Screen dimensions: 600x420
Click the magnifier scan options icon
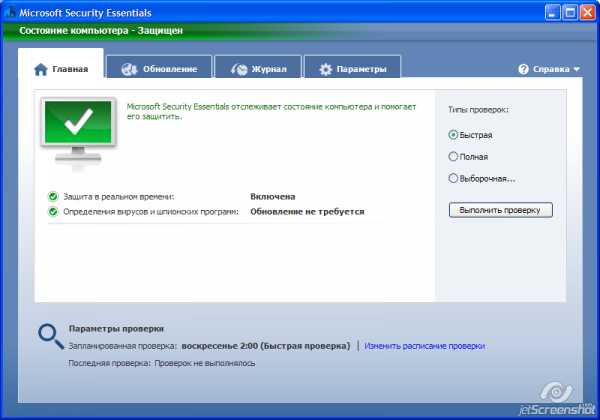pyautogui.click(x=51, y=336)
